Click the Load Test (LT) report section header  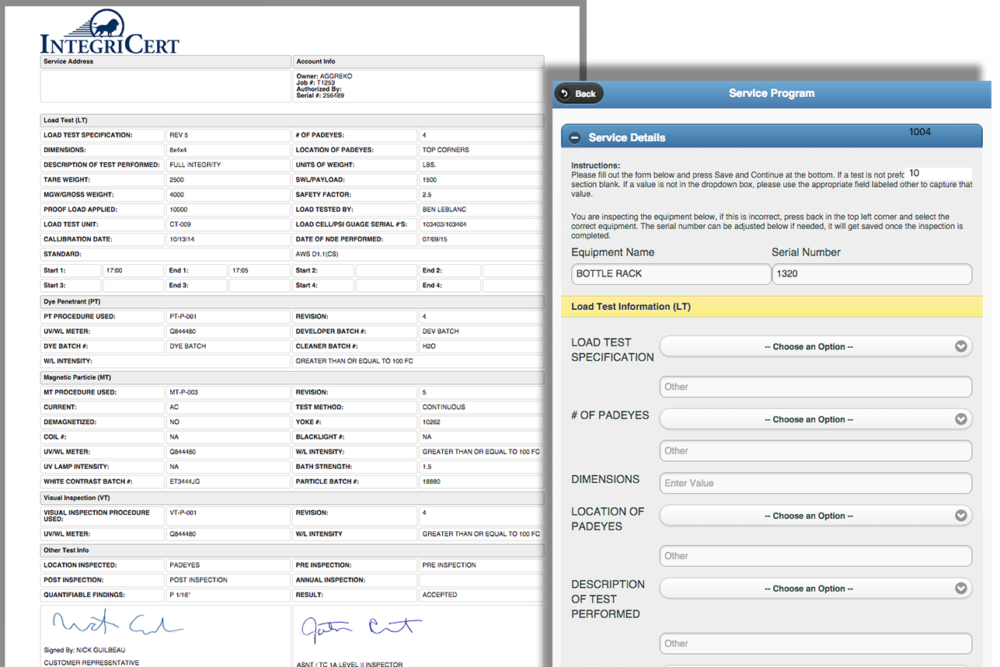(291, 120)
